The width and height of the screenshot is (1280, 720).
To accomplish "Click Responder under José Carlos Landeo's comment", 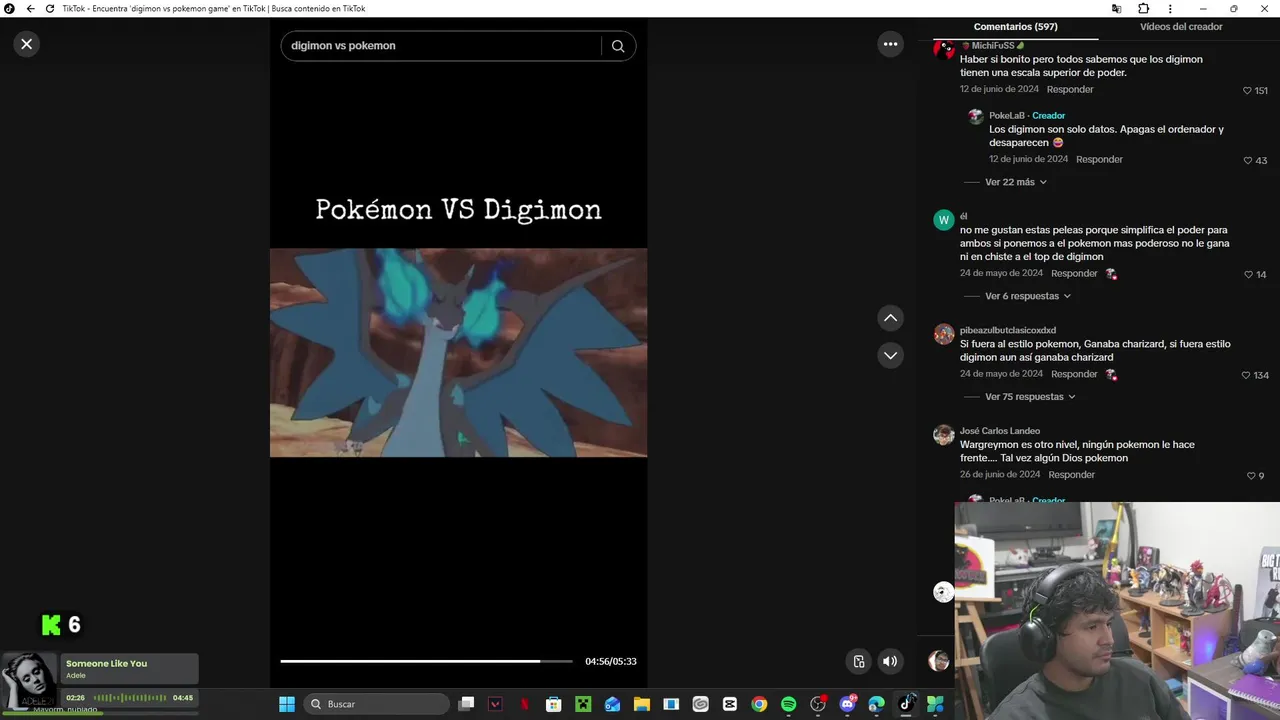I will pyautogui.click(x=1071, y=475).
